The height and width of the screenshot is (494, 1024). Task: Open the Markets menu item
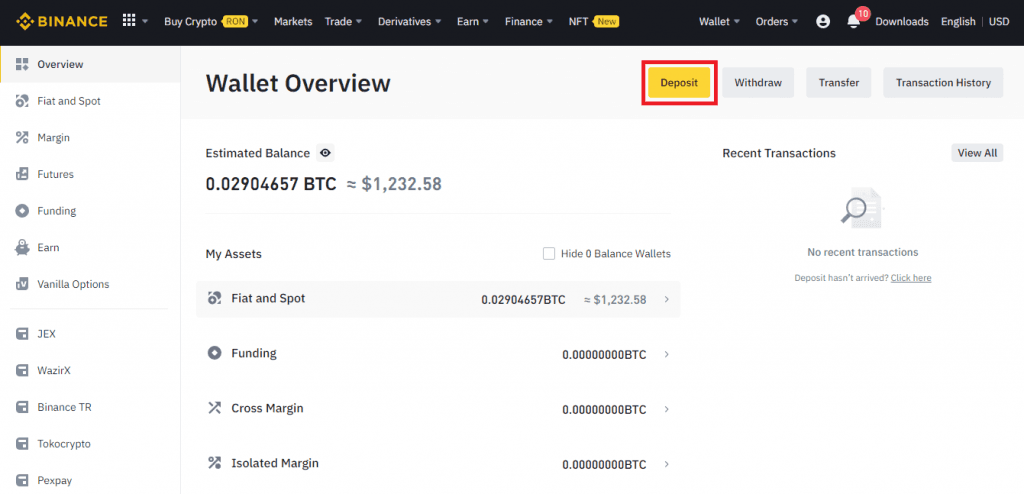coord(293,21)
